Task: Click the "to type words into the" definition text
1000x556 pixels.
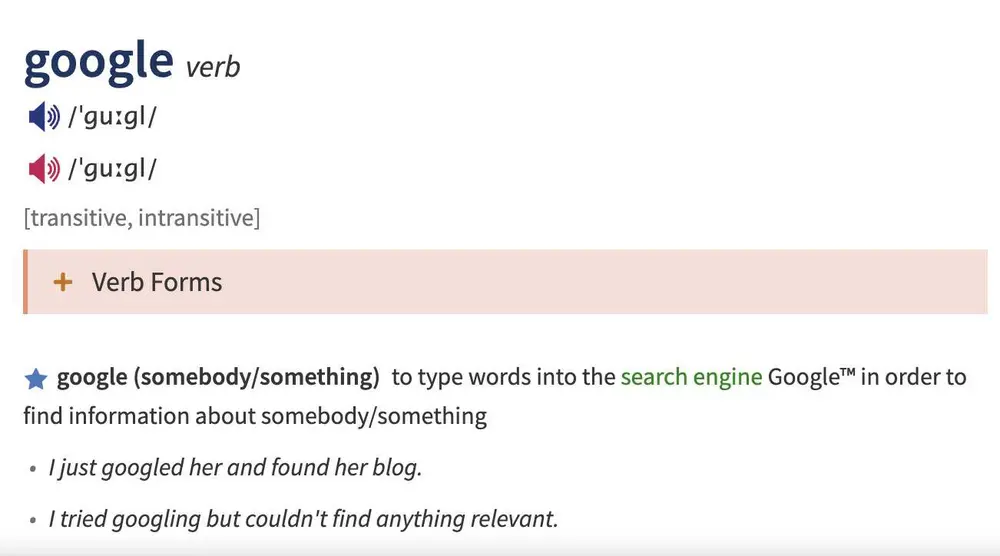Action: [503, 377]
